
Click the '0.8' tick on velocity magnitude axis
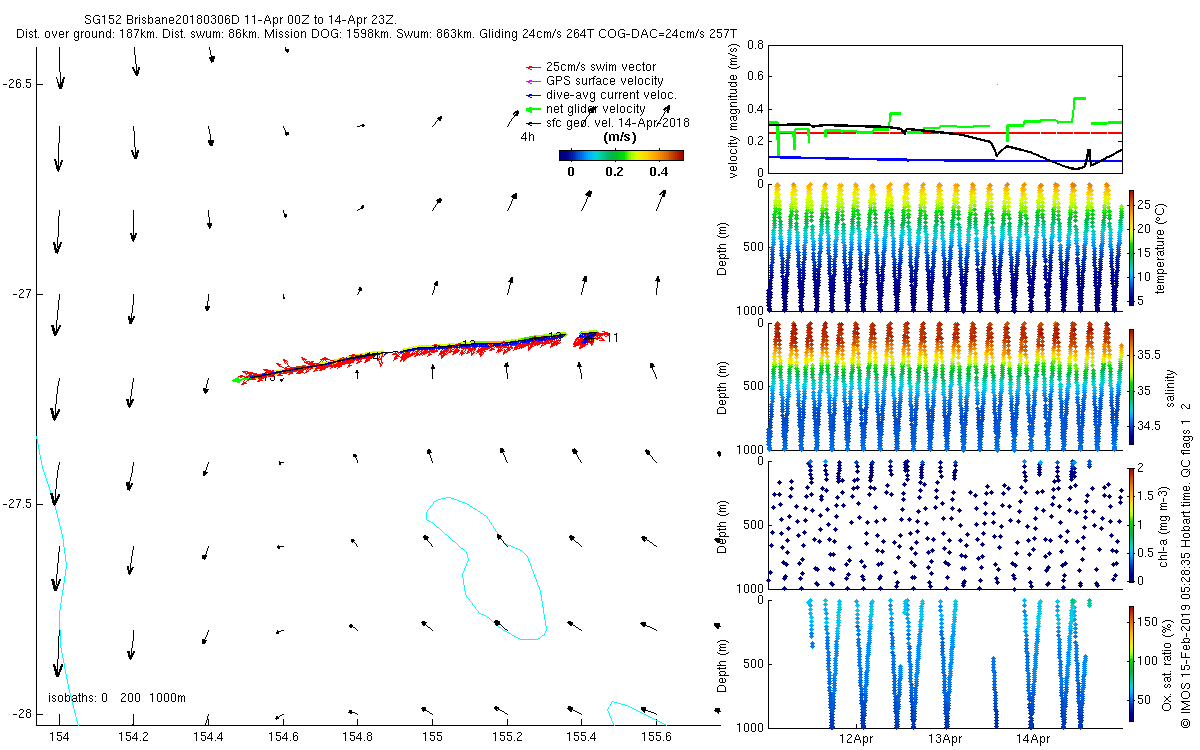click(x=756, y=45)
